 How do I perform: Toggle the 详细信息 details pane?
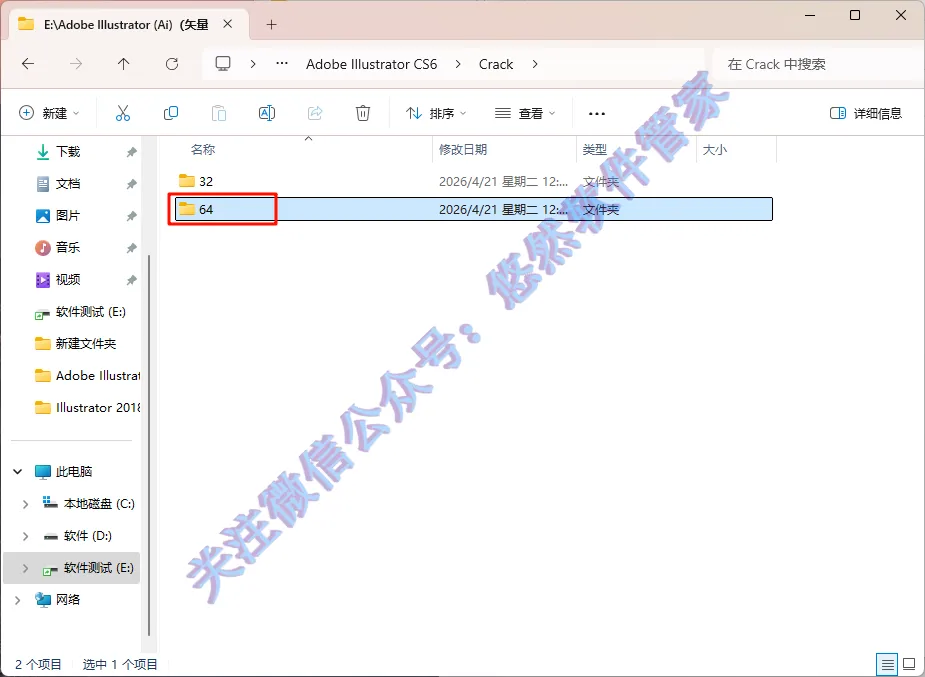(x=865, y=113)
